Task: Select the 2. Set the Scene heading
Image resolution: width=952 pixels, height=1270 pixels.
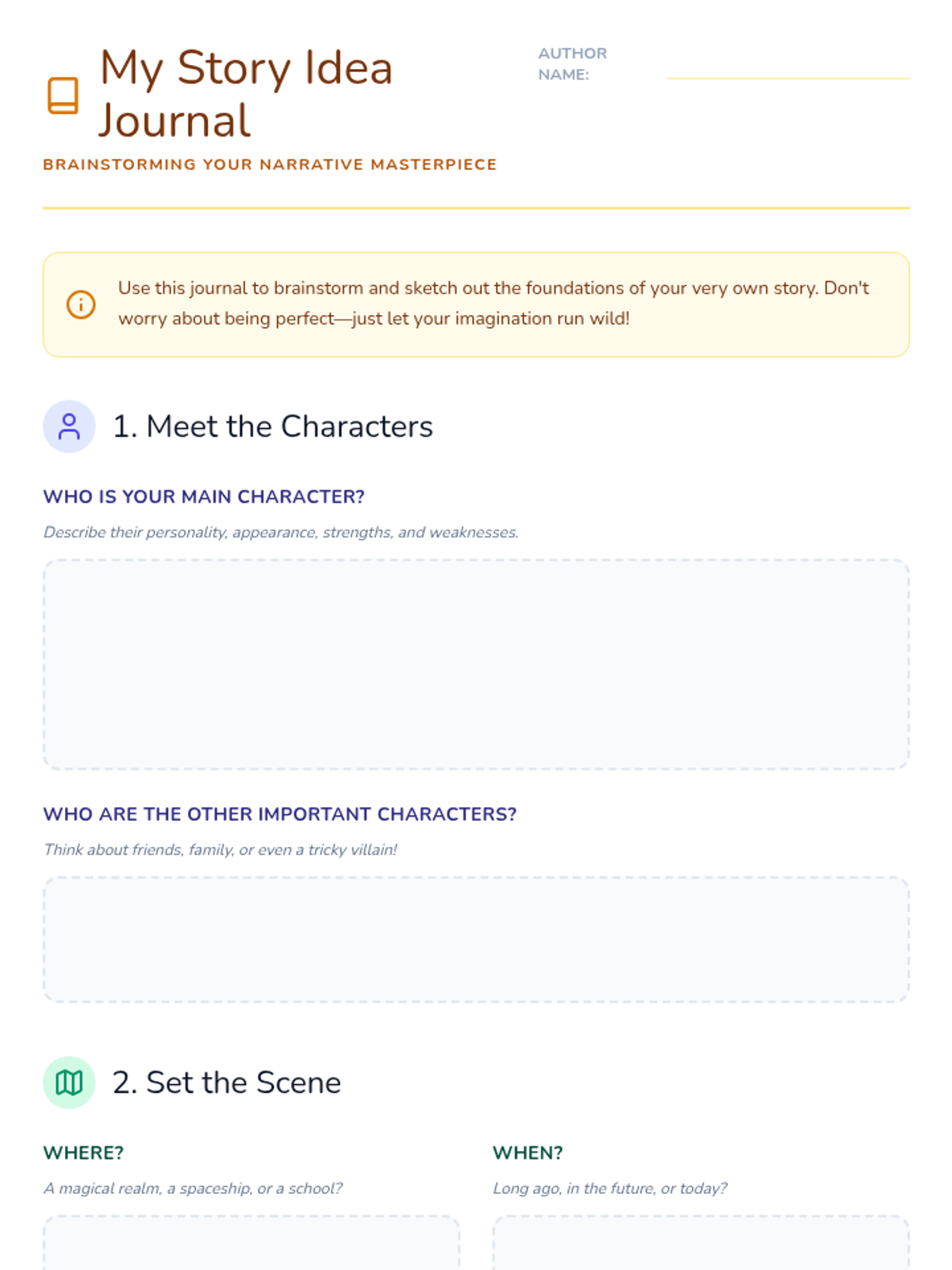Action: pyautogui.click(x=227, y=1083)
